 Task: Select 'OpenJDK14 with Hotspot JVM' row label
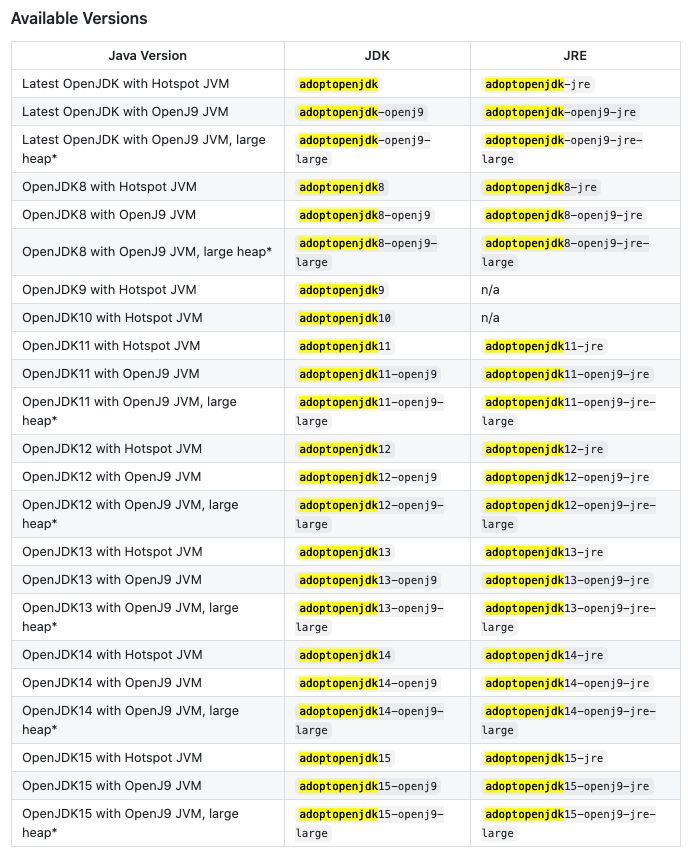tap(112, 655)
